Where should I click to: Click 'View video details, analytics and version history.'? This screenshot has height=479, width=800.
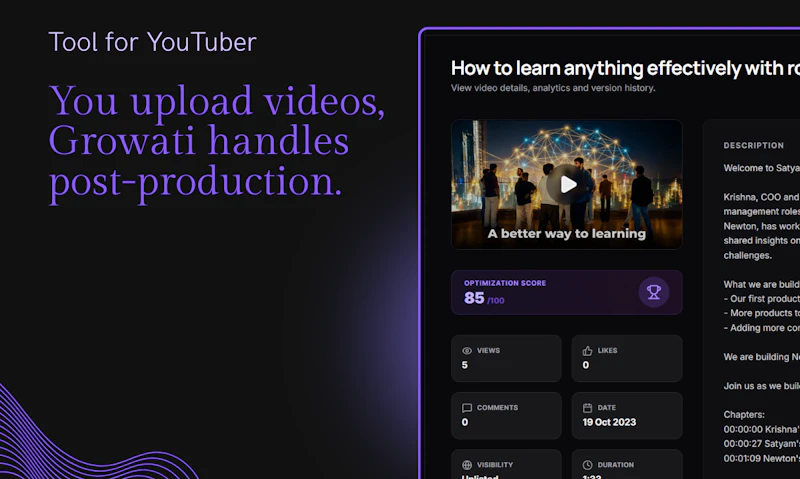coord(553,88)
